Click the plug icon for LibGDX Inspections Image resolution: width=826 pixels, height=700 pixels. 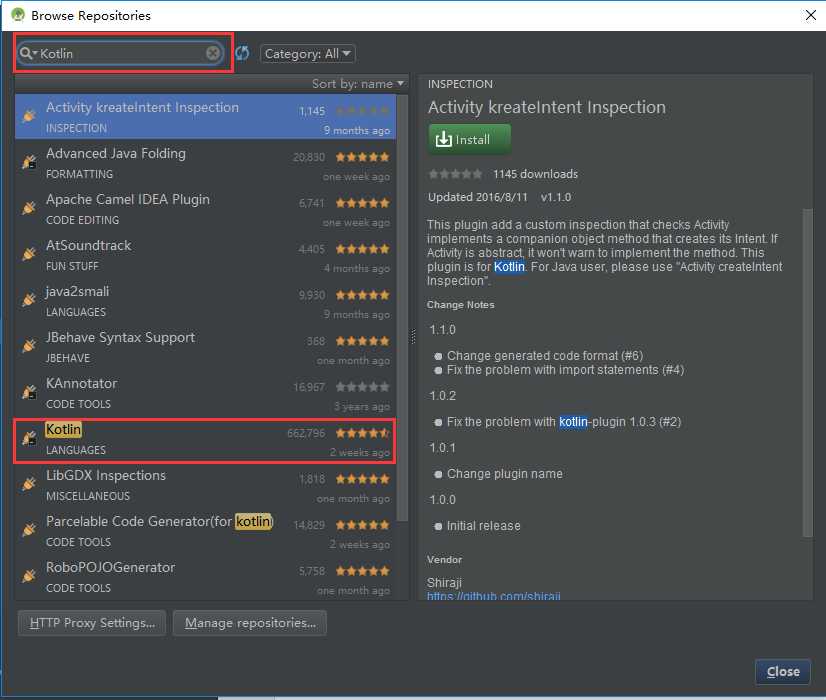point(29,484)
